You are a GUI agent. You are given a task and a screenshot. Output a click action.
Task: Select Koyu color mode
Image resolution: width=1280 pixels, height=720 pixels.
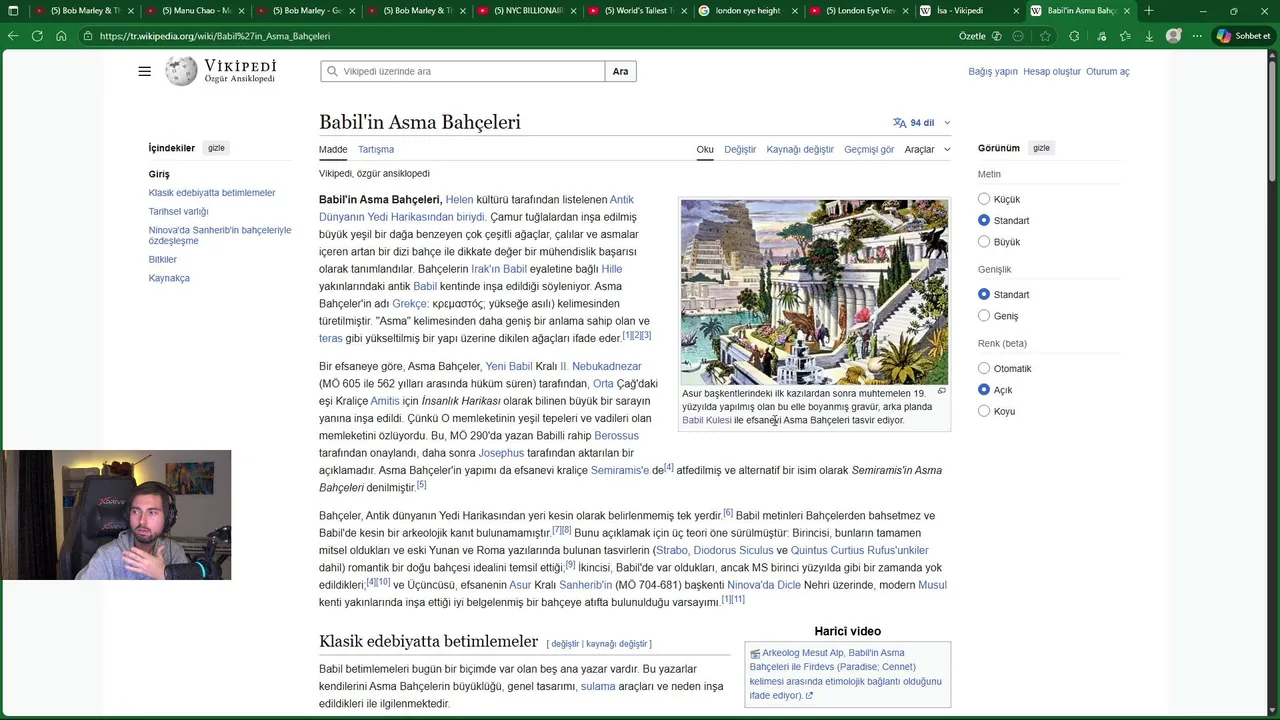[x=984, y=411]
